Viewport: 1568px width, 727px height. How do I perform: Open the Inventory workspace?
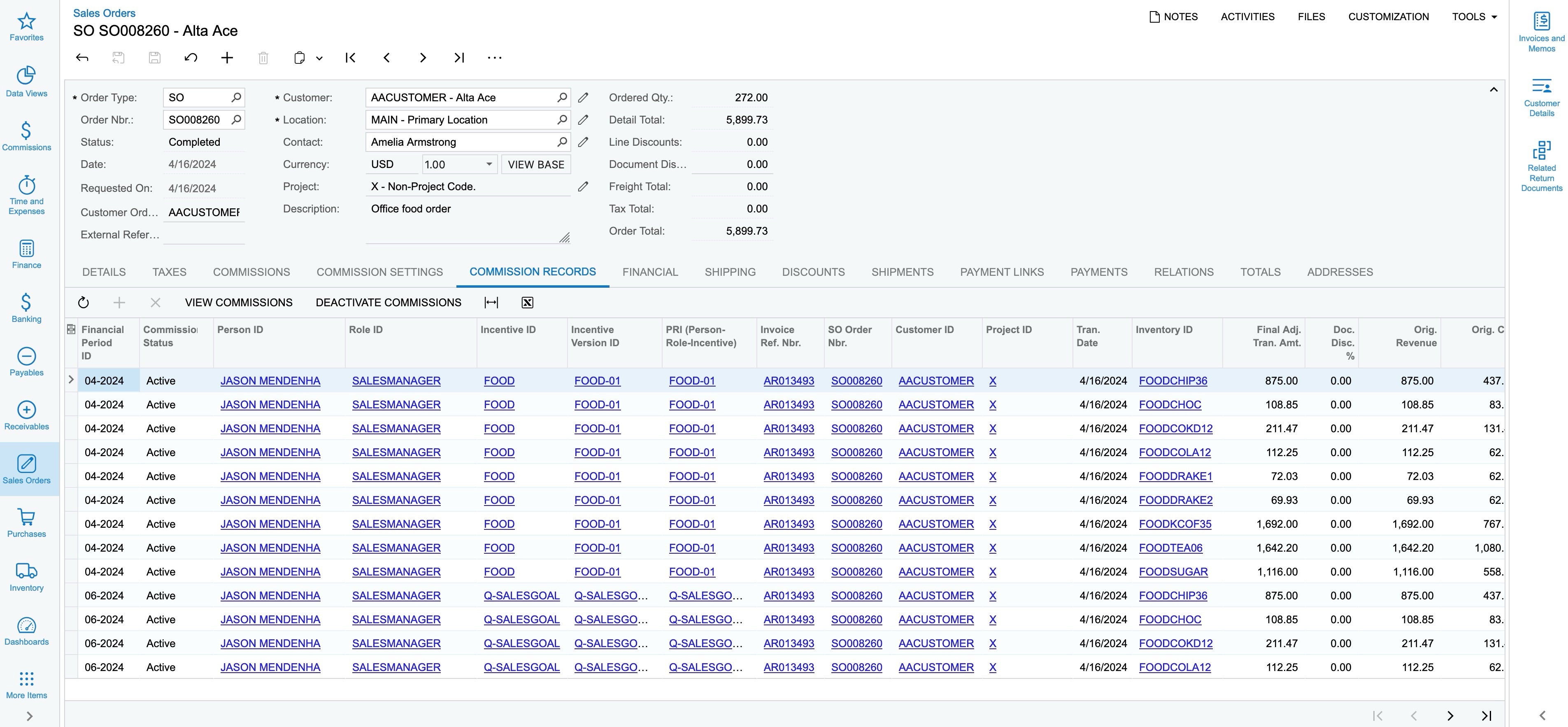pos(27,576)
